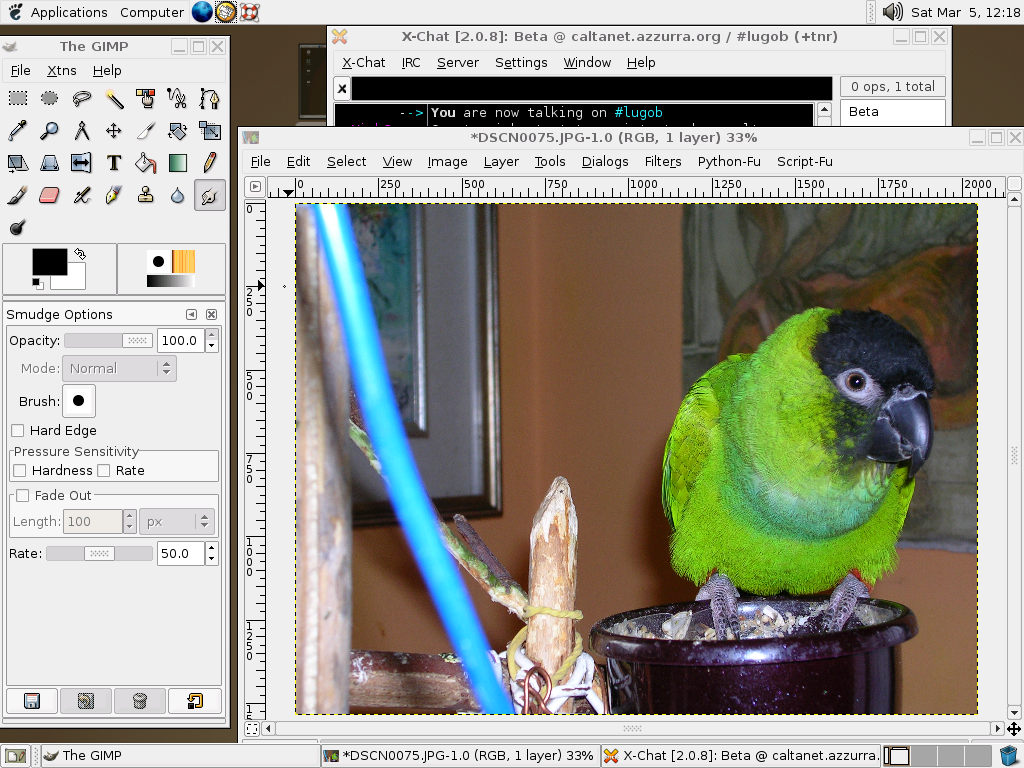The image size is (1024, 768).
Task: Open the brush selector next to Brush
Action: [78, 401]
